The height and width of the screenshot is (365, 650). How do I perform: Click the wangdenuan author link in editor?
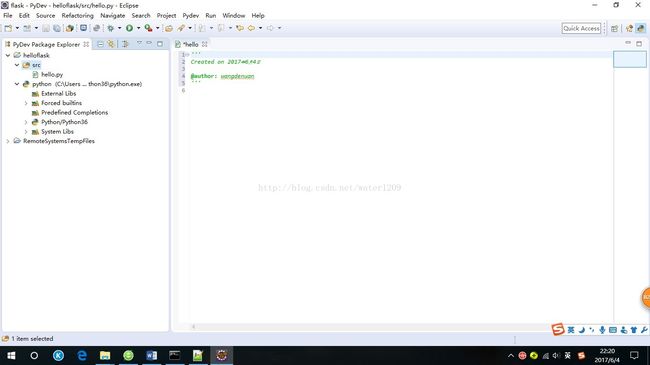(237, 76)
